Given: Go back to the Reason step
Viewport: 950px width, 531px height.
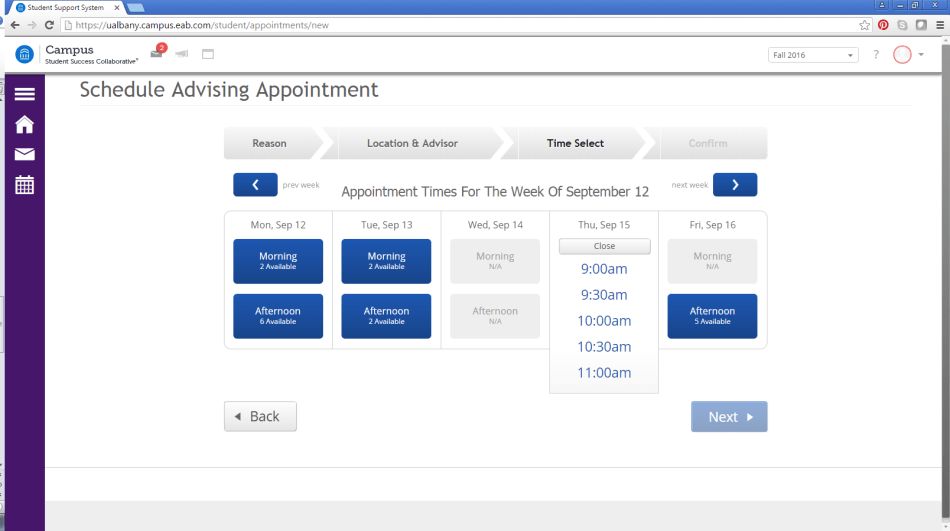Looking at the screenshot, I should (269, 143).
